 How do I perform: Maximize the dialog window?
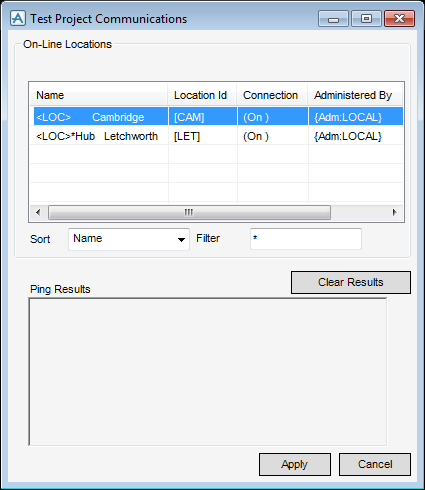pos(366,19)
